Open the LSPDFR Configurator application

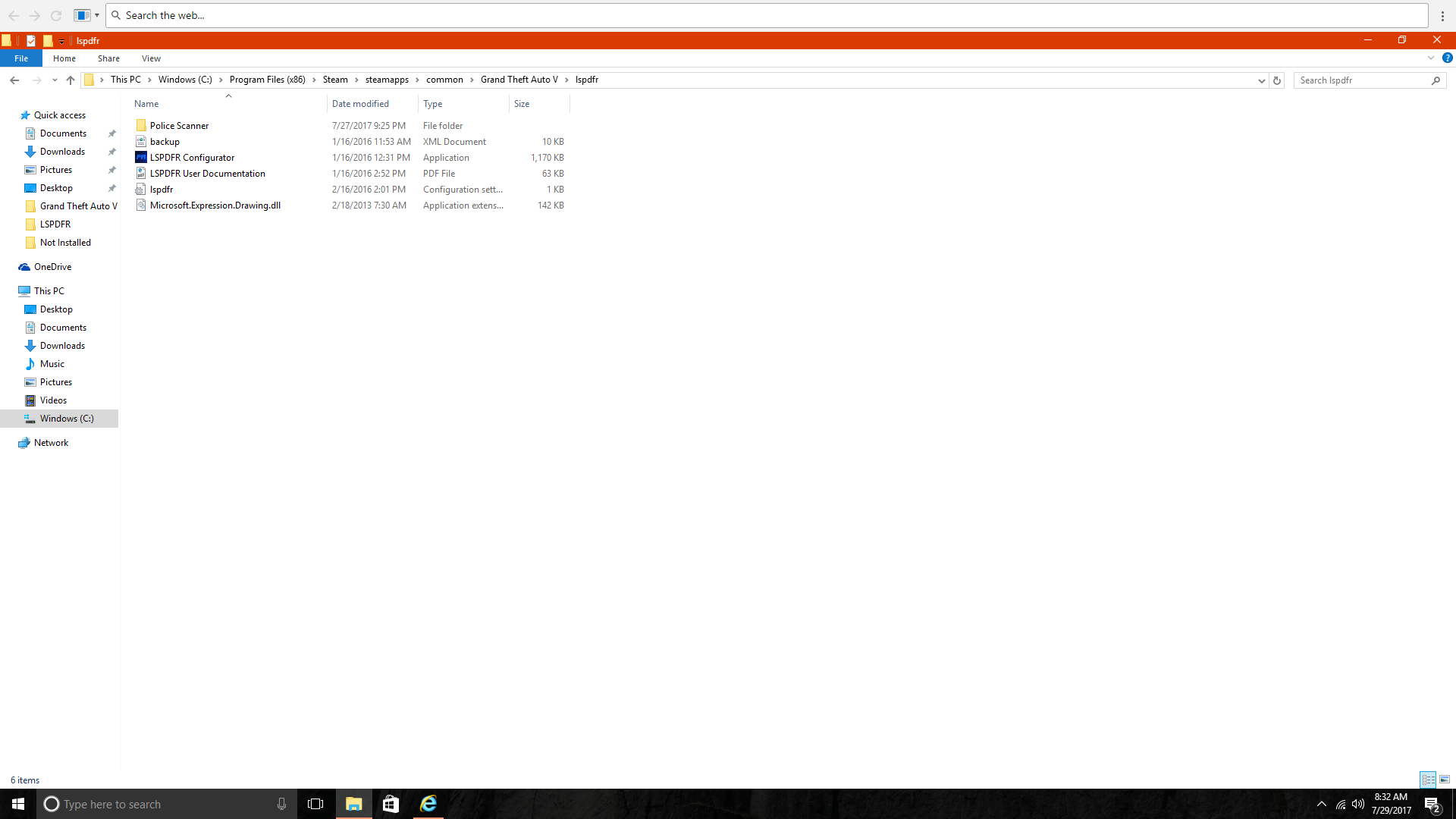coord(192,158)
